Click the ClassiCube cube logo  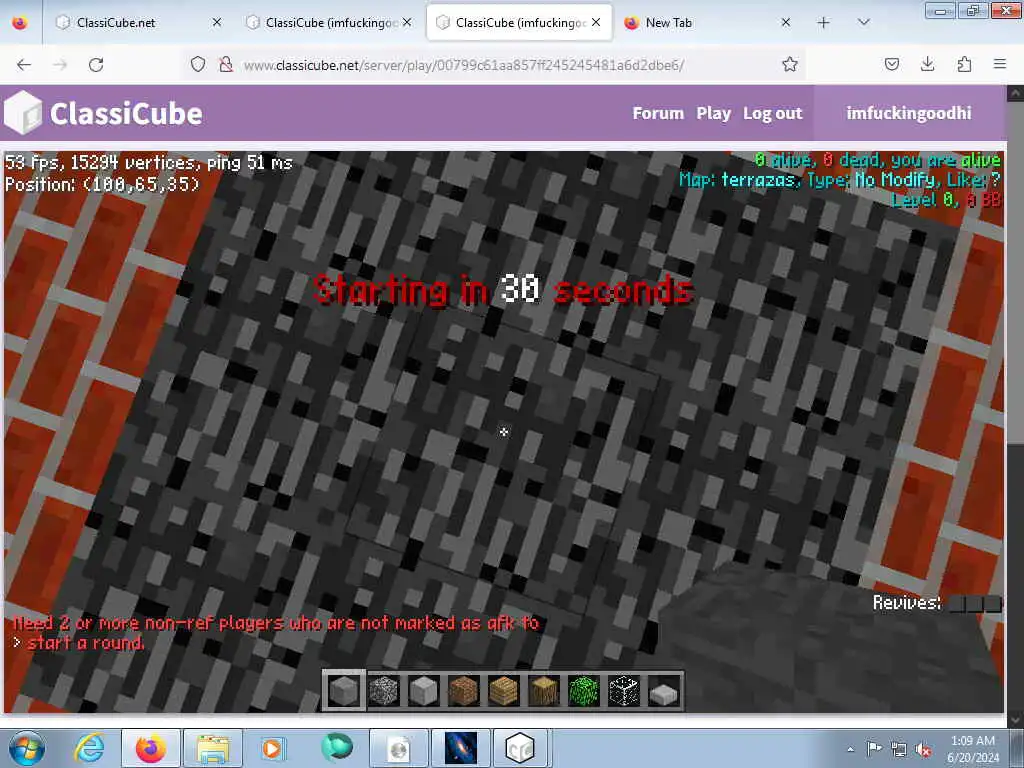pos(23,112)
